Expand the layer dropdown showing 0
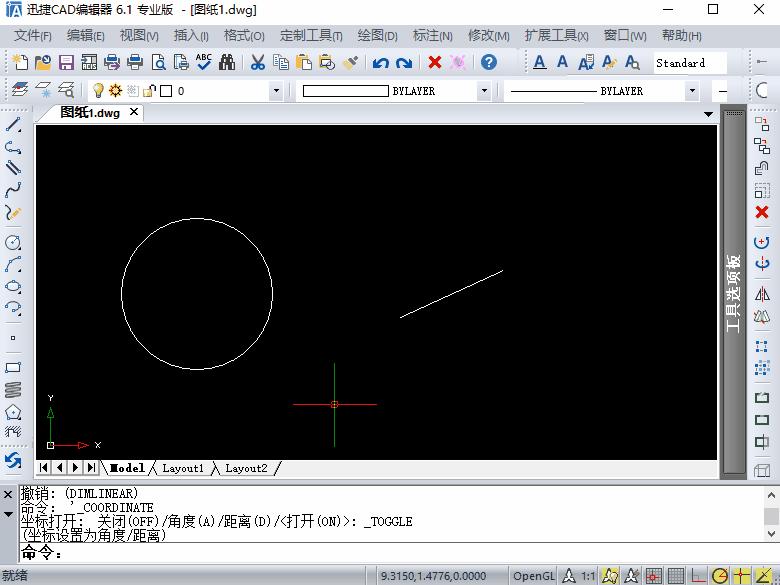Screen dimensions: 780x585 pos(277,91)
